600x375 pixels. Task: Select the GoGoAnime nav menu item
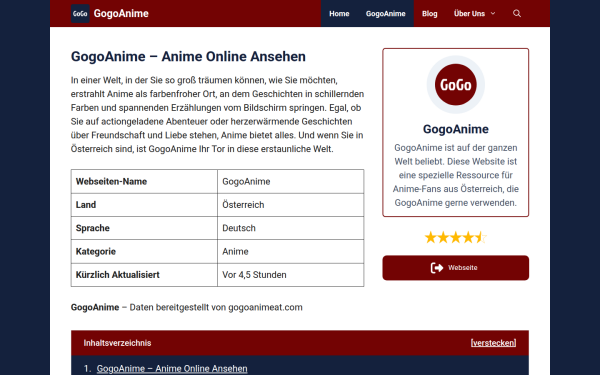[385, 13]
